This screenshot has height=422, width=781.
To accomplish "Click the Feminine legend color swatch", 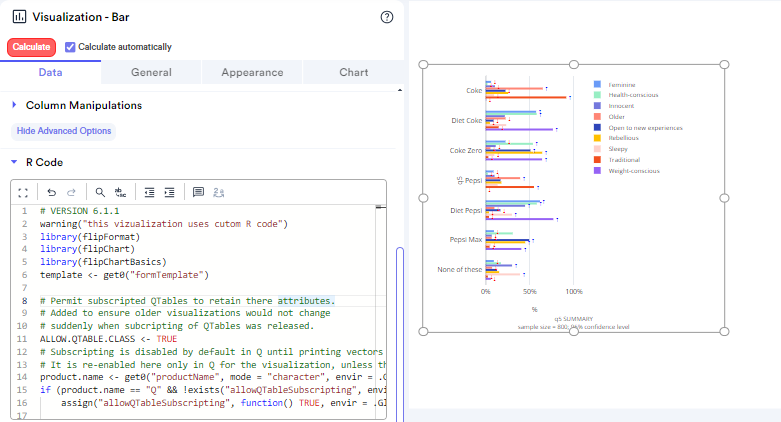I will coord(597,85).
